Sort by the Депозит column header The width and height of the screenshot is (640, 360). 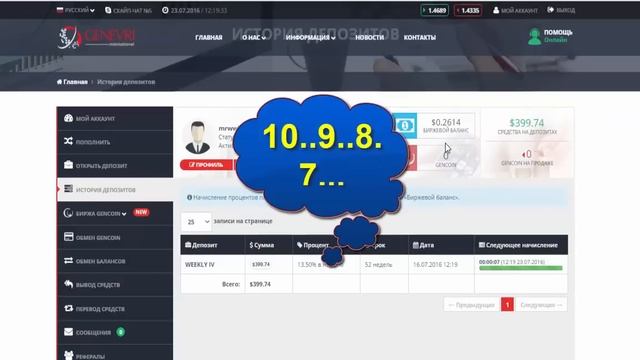(213, 245)
